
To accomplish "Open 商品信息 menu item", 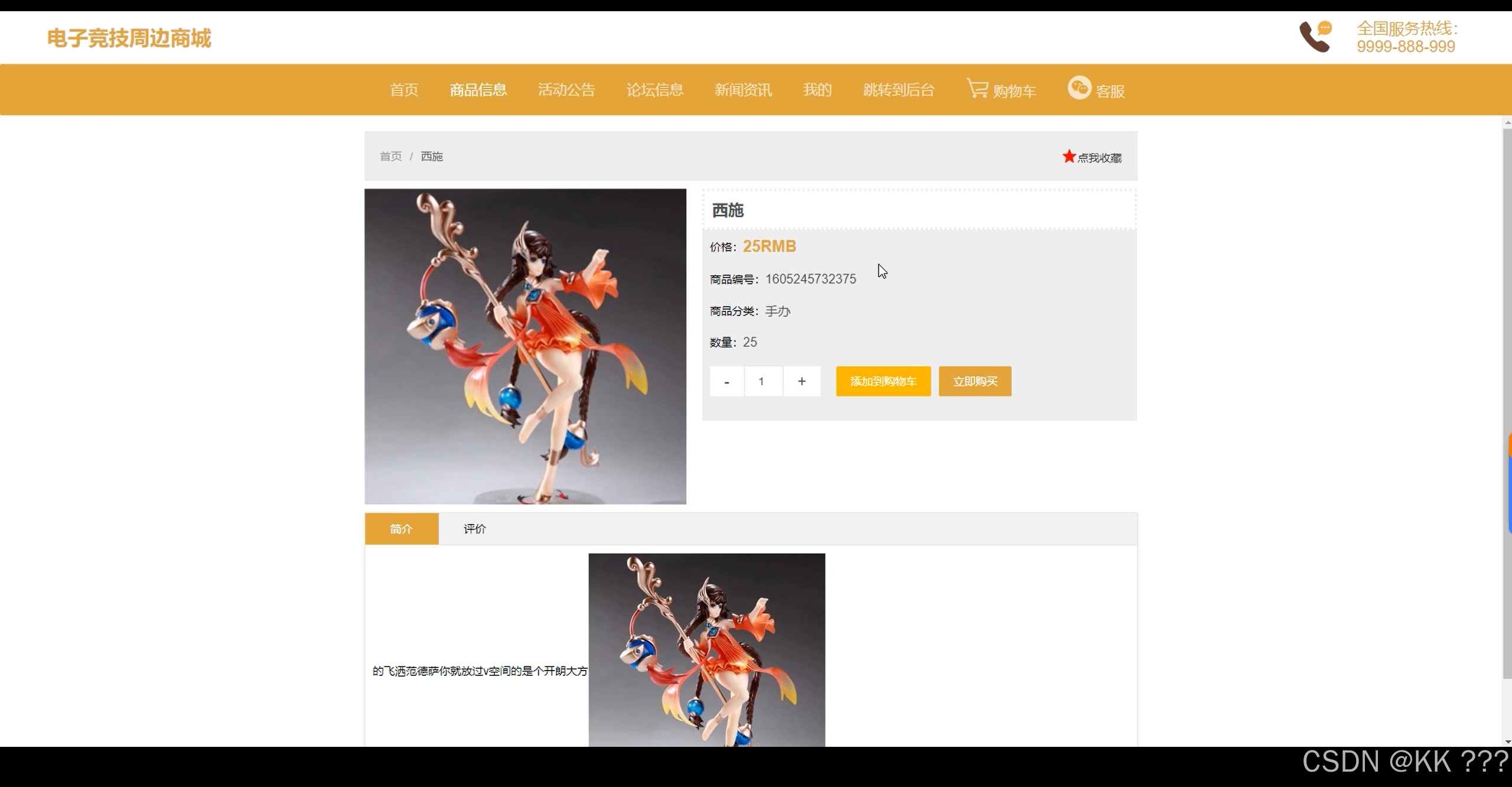I will tap(478, 90).
